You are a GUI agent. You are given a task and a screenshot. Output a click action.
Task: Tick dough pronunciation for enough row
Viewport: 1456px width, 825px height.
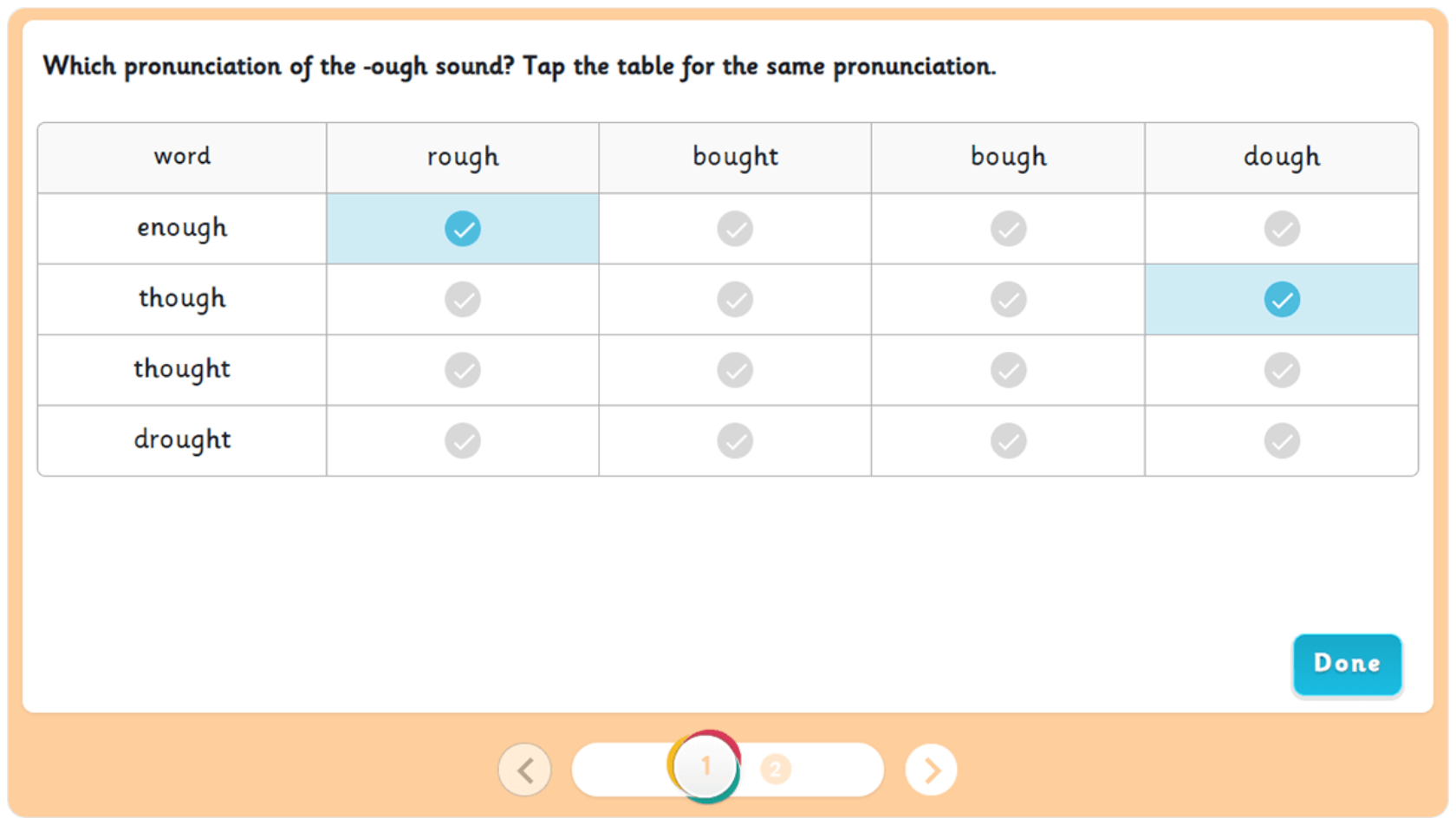click(x=1282, y=229)
